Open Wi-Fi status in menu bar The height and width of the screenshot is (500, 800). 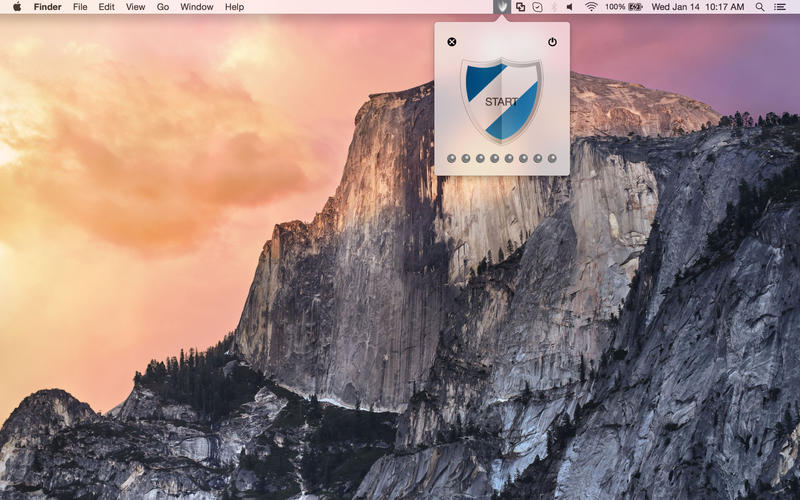(591, 7)
